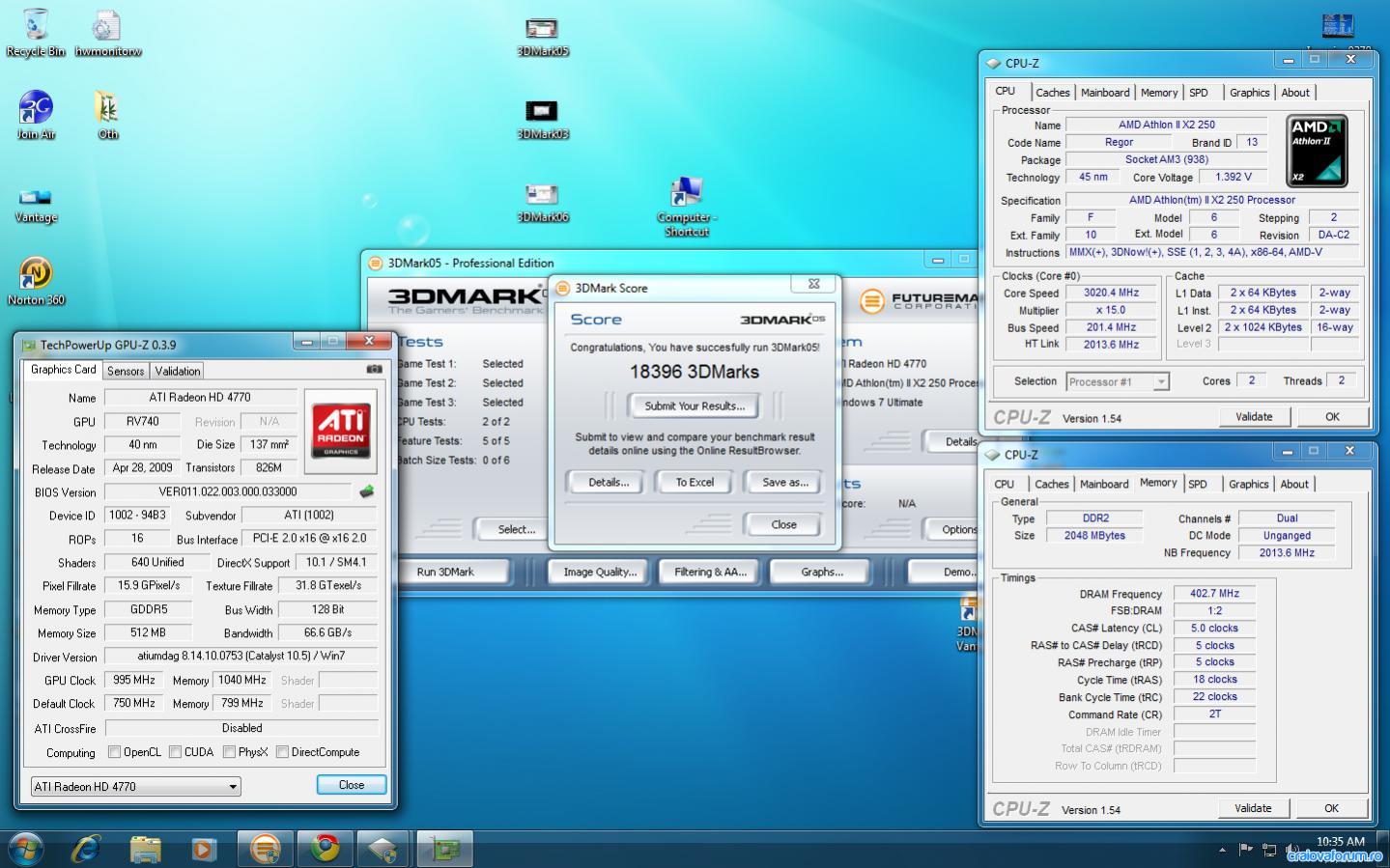Open Image Quality... settings
This screenshot has height=868, width=1390.
600,572
